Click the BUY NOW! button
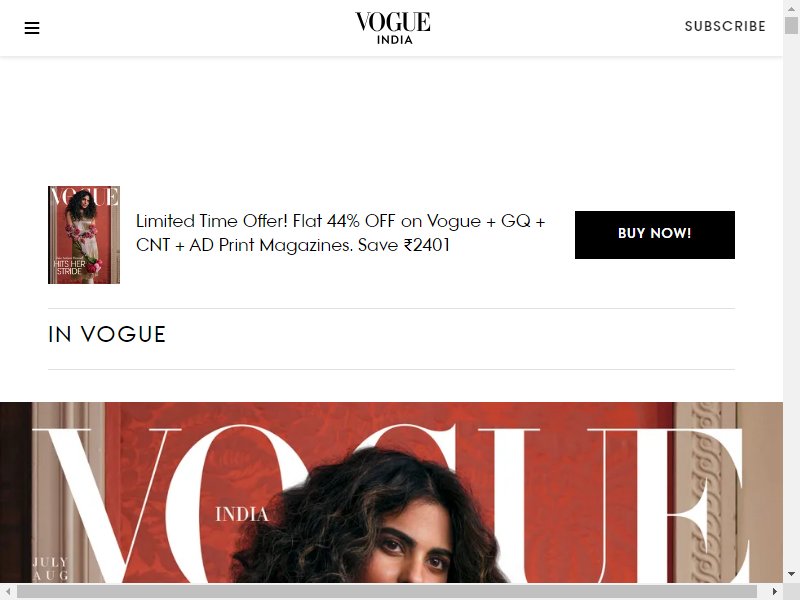Image resolution: width=800 pixels, height=600 pixels. tap(655, 235)
